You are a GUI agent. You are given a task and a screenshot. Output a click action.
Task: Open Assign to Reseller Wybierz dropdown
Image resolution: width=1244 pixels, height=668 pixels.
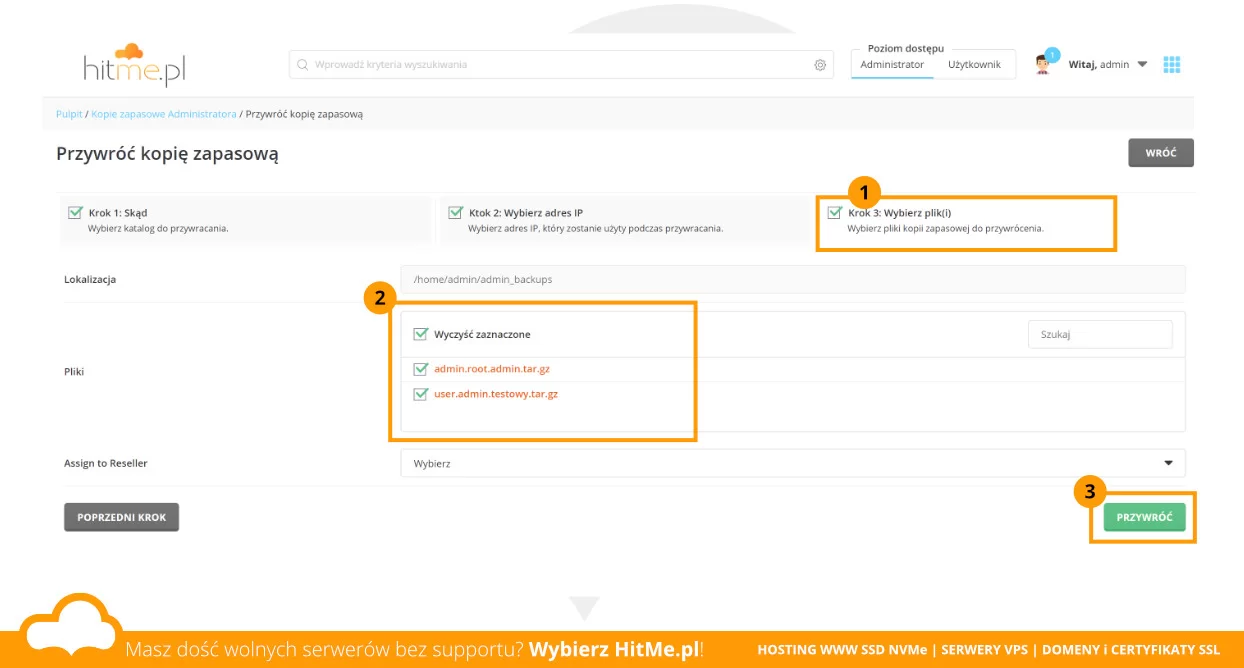[792, 463]
